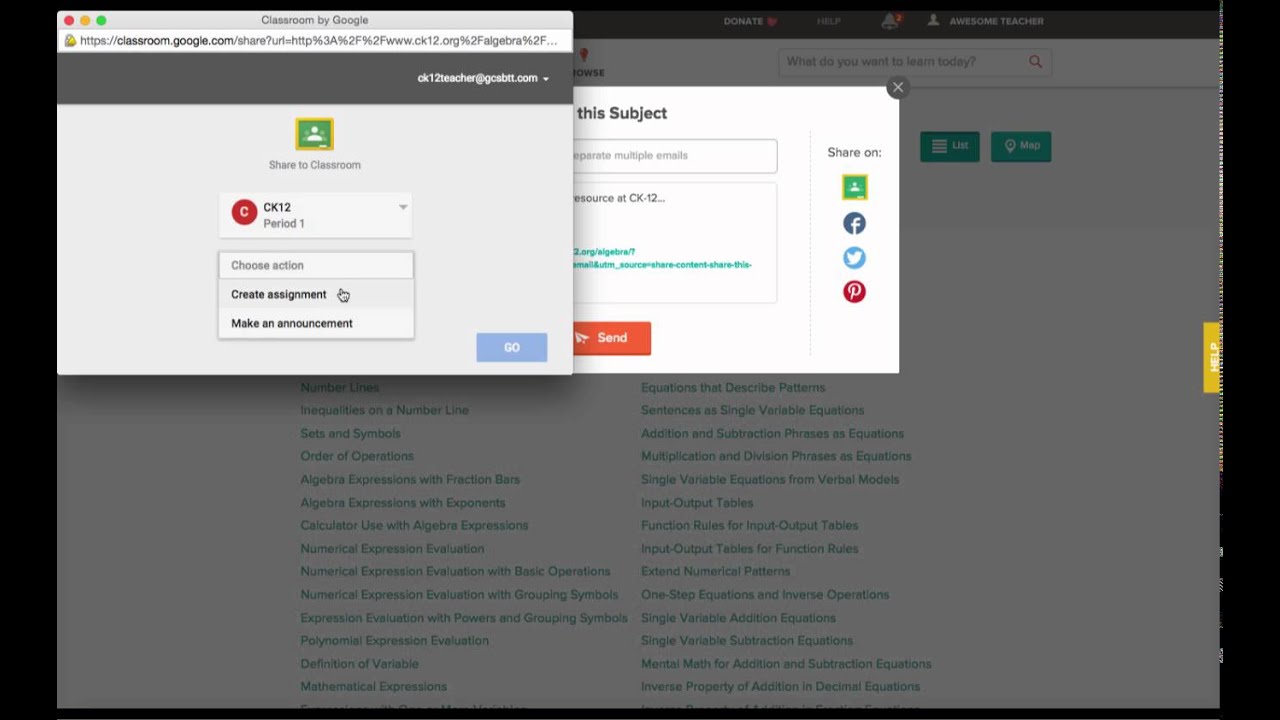Open 'Mental Math for Addition and Subtraction Equations'

click(786, 664)
